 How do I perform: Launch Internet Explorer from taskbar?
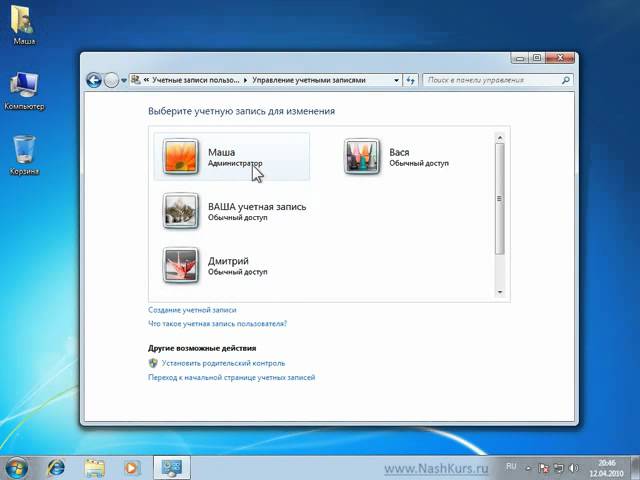tap(56, 468)
